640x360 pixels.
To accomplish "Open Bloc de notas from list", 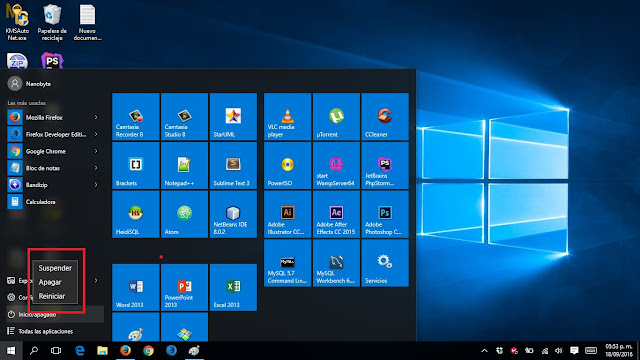I will [x=55, y=168].
